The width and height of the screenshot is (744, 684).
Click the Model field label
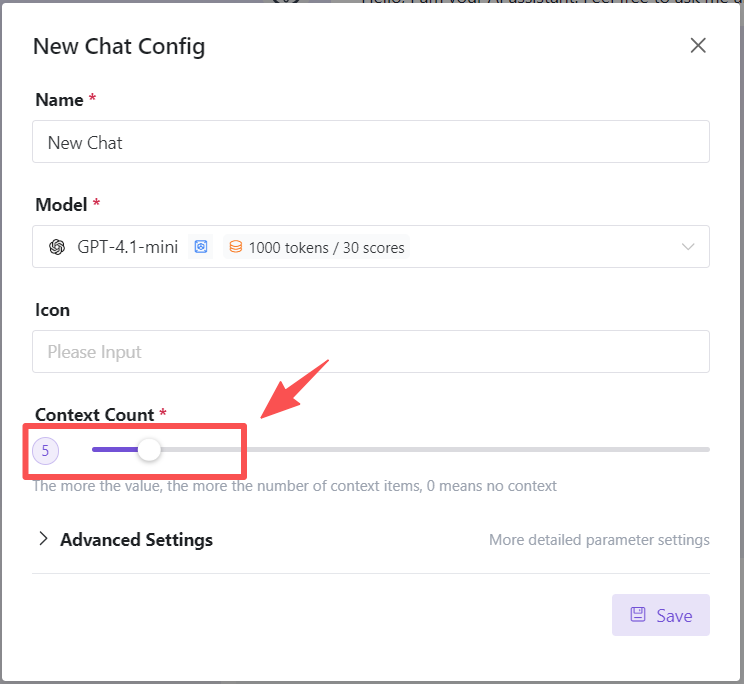pyautogui.click(x=61, y=204)
